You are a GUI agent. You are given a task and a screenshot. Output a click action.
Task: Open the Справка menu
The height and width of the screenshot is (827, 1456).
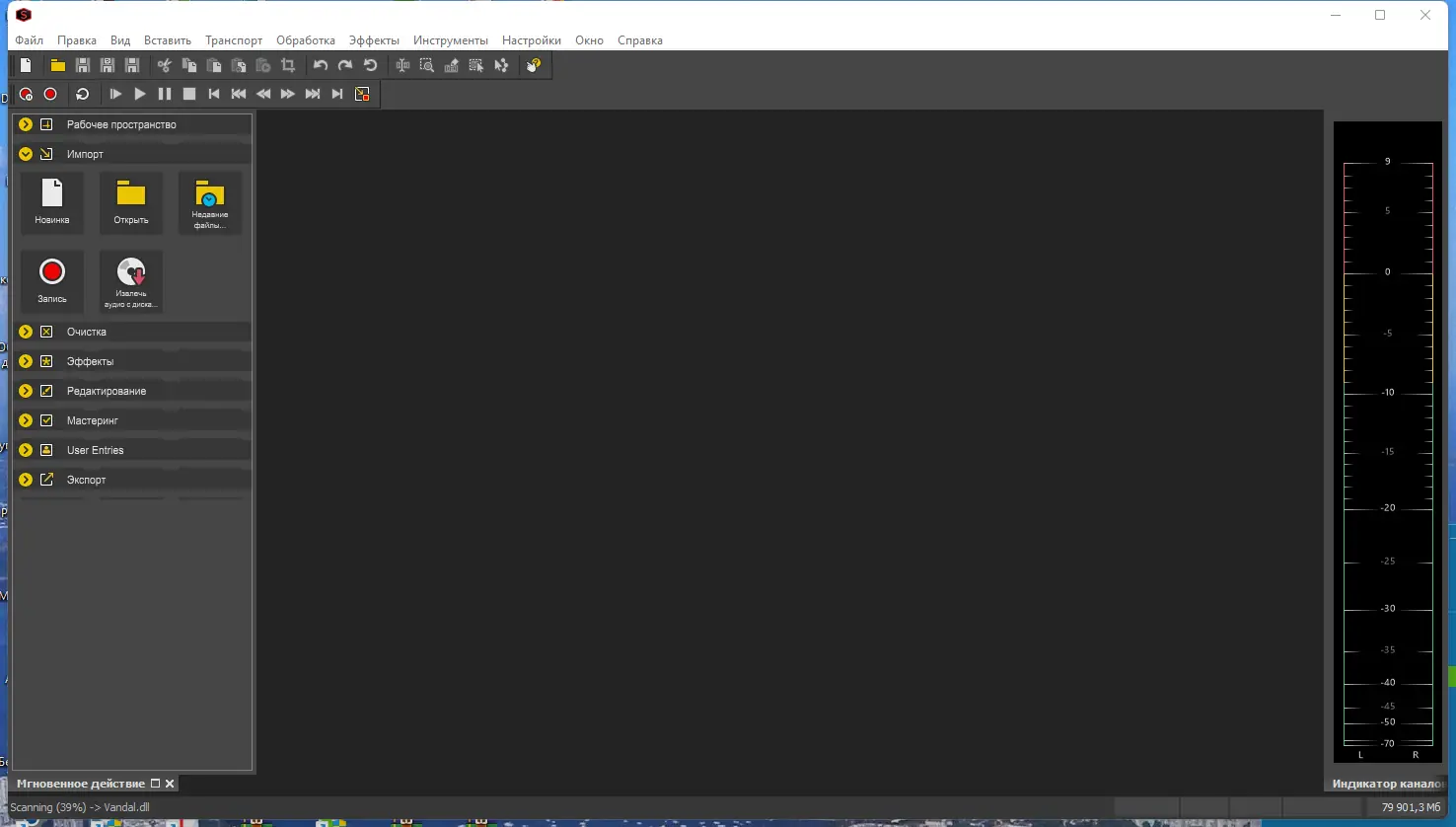640,40
